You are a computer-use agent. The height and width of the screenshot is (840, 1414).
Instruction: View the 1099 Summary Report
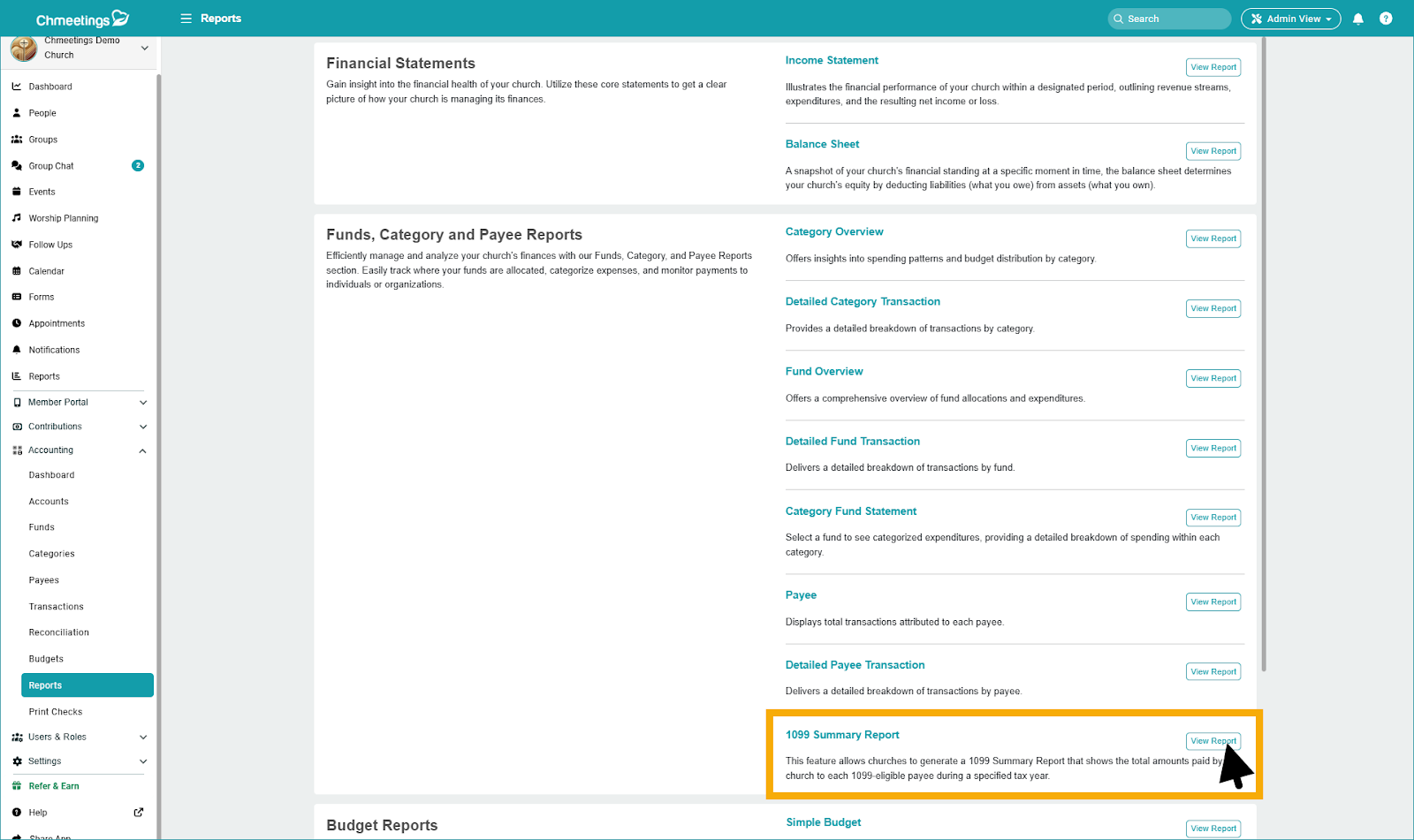click(1213, 741)
